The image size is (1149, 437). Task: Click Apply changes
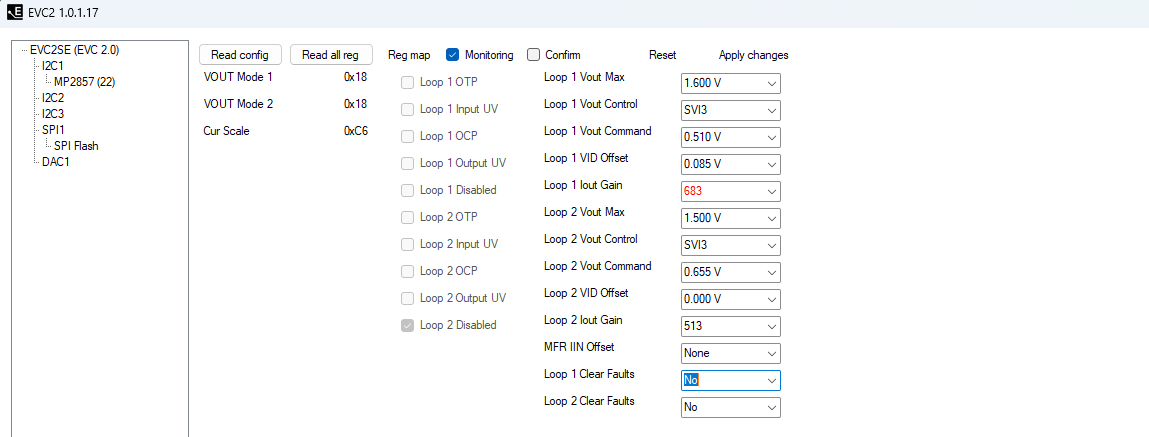pos(753,55)
